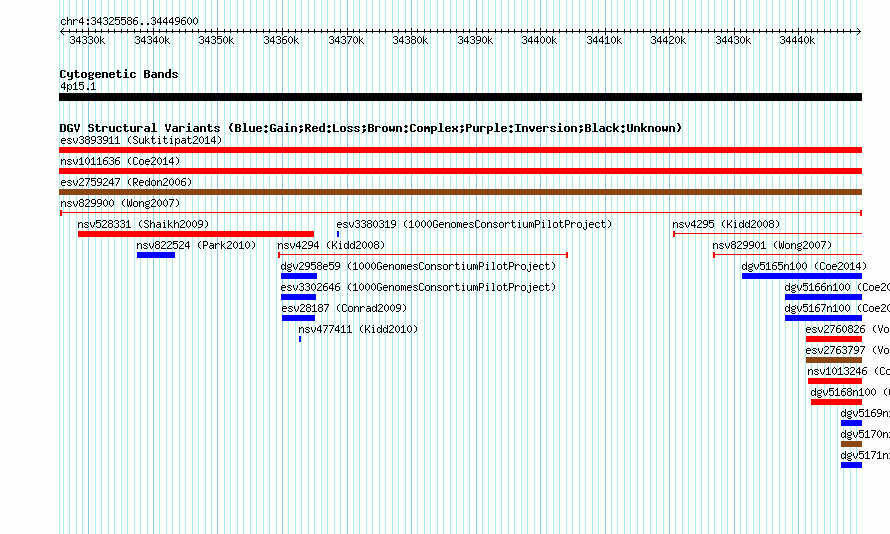
Task: Select the brown bar under dgv5170
Action: (x=851, y=444)
